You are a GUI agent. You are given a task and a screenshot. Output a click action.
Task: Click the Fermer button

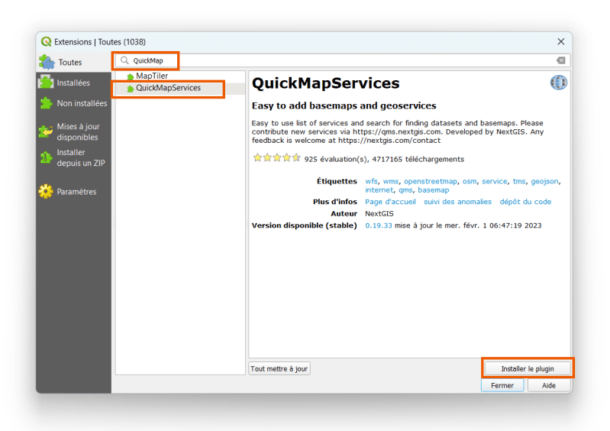point(502,385)
